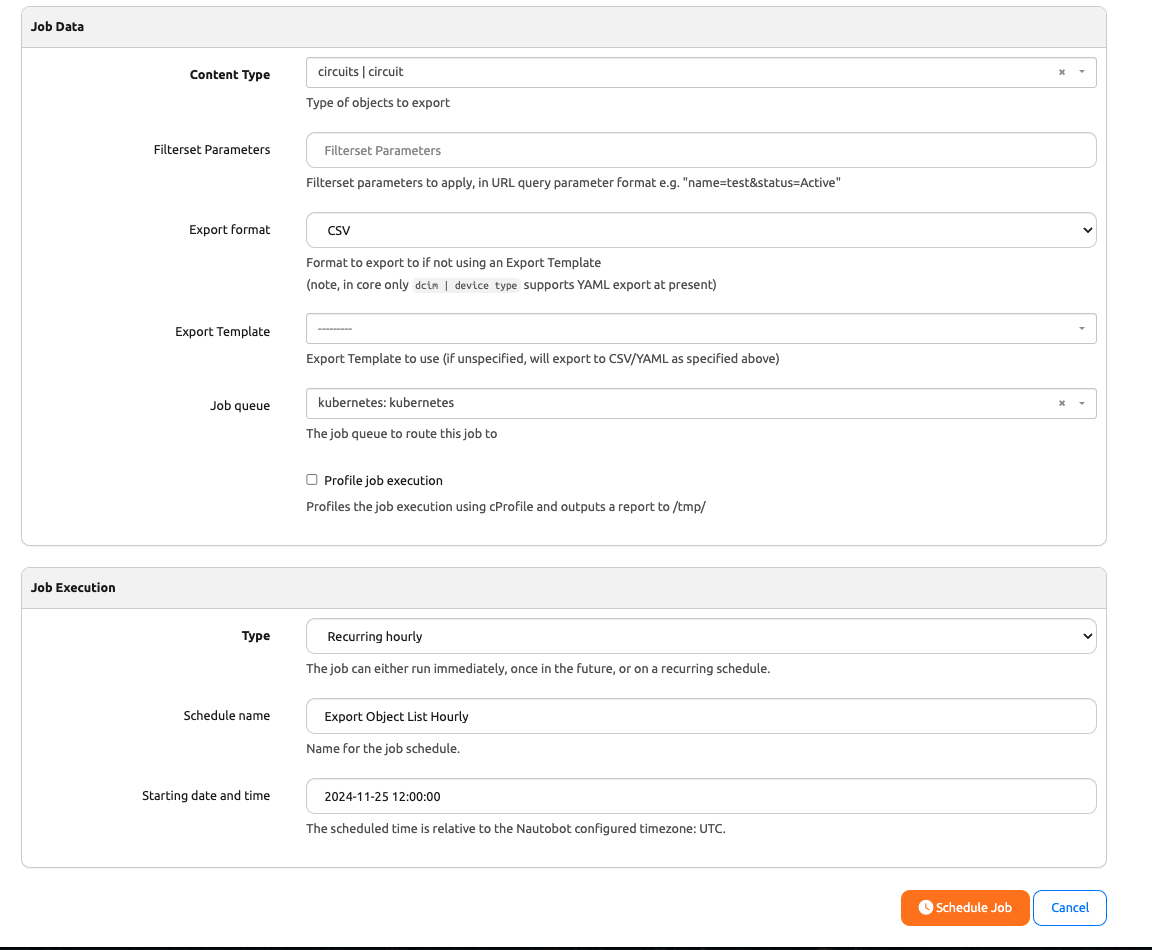This screenshot has width=1152, height=950.
Task: Click inside the Schedule name field
Action: click(x=700, y=716)
